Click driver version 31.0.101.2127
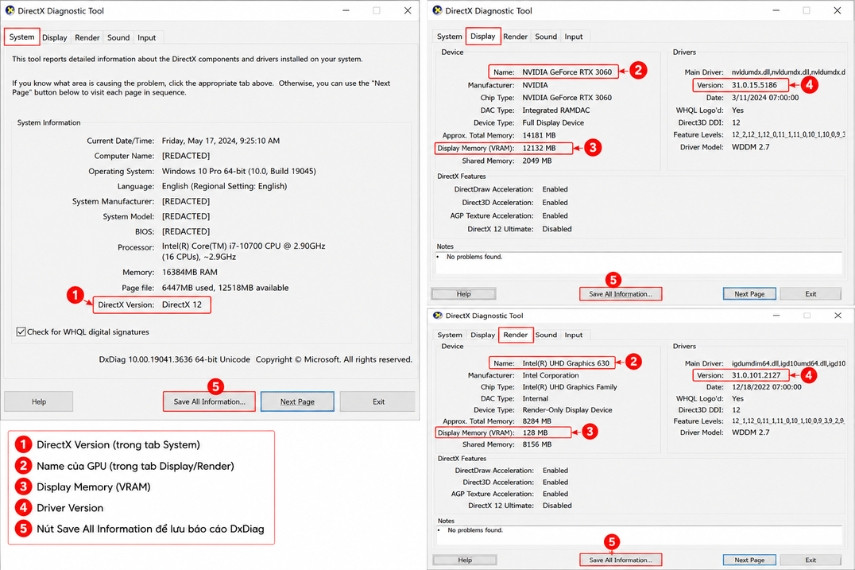855x570 pixels. tap(756, 375)
